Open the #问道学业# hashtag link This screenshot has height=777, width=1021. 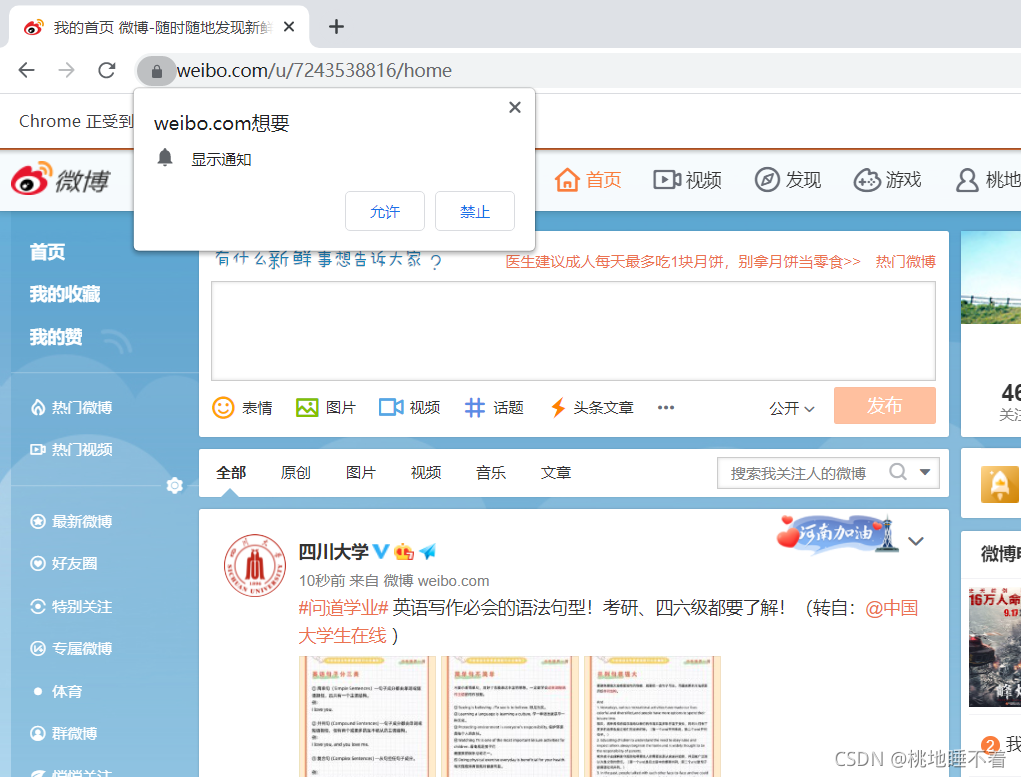[343, 608]
